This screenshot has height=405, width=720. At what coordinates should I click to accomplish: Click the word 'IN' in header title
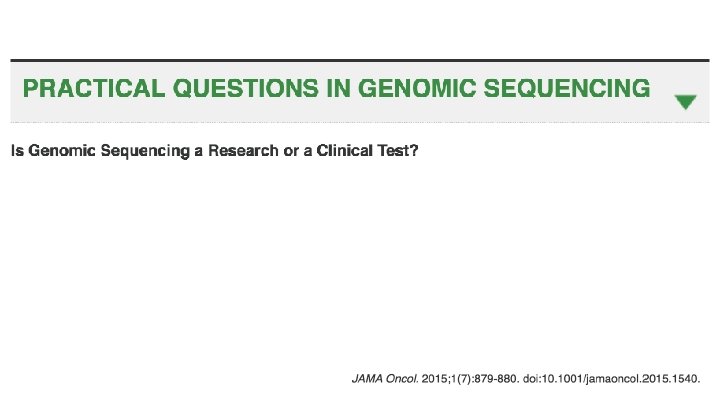pos(339,89)
